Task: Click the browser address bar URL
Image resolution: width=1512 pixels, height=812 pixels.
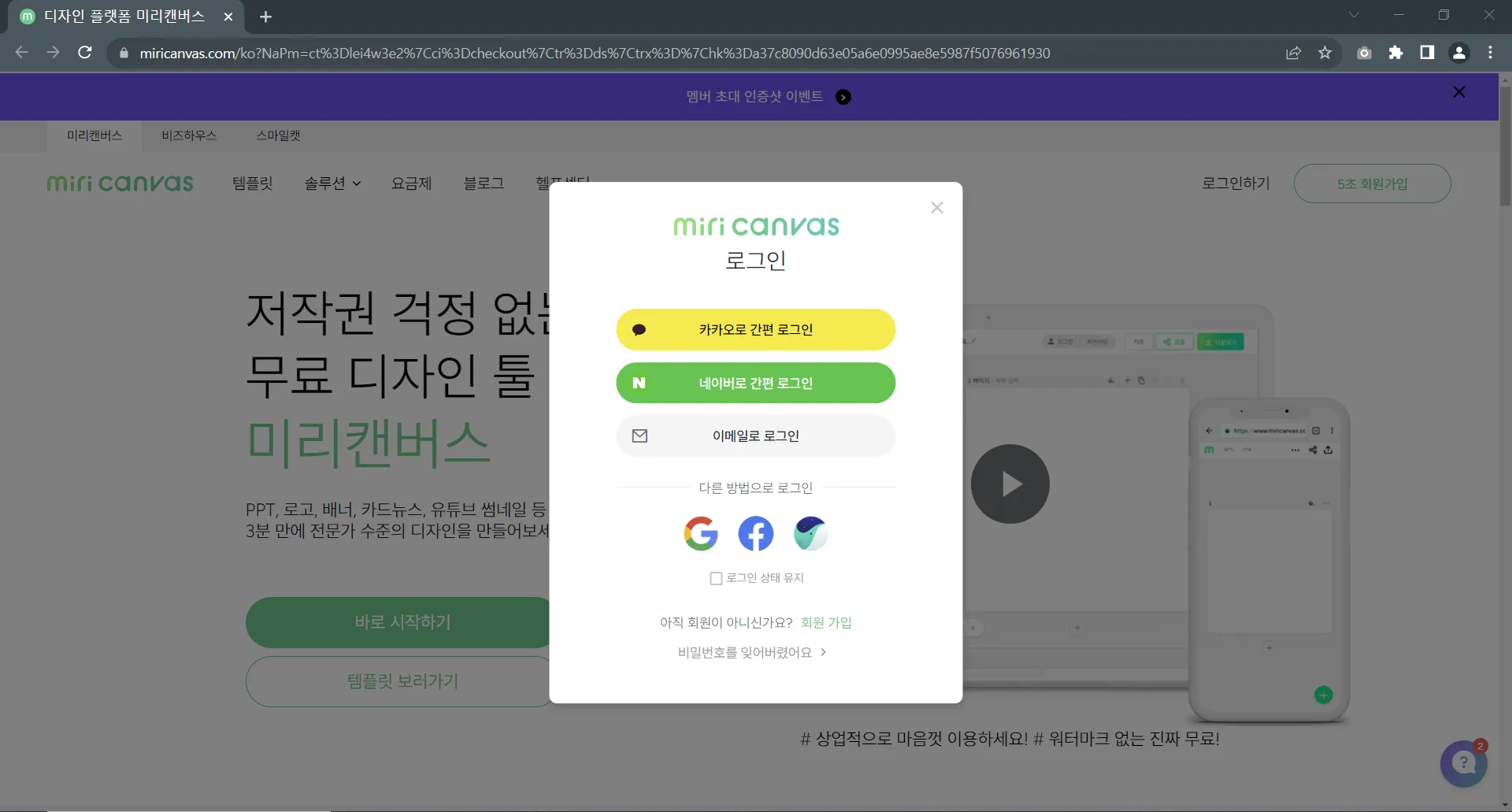Action: [595, 53]
